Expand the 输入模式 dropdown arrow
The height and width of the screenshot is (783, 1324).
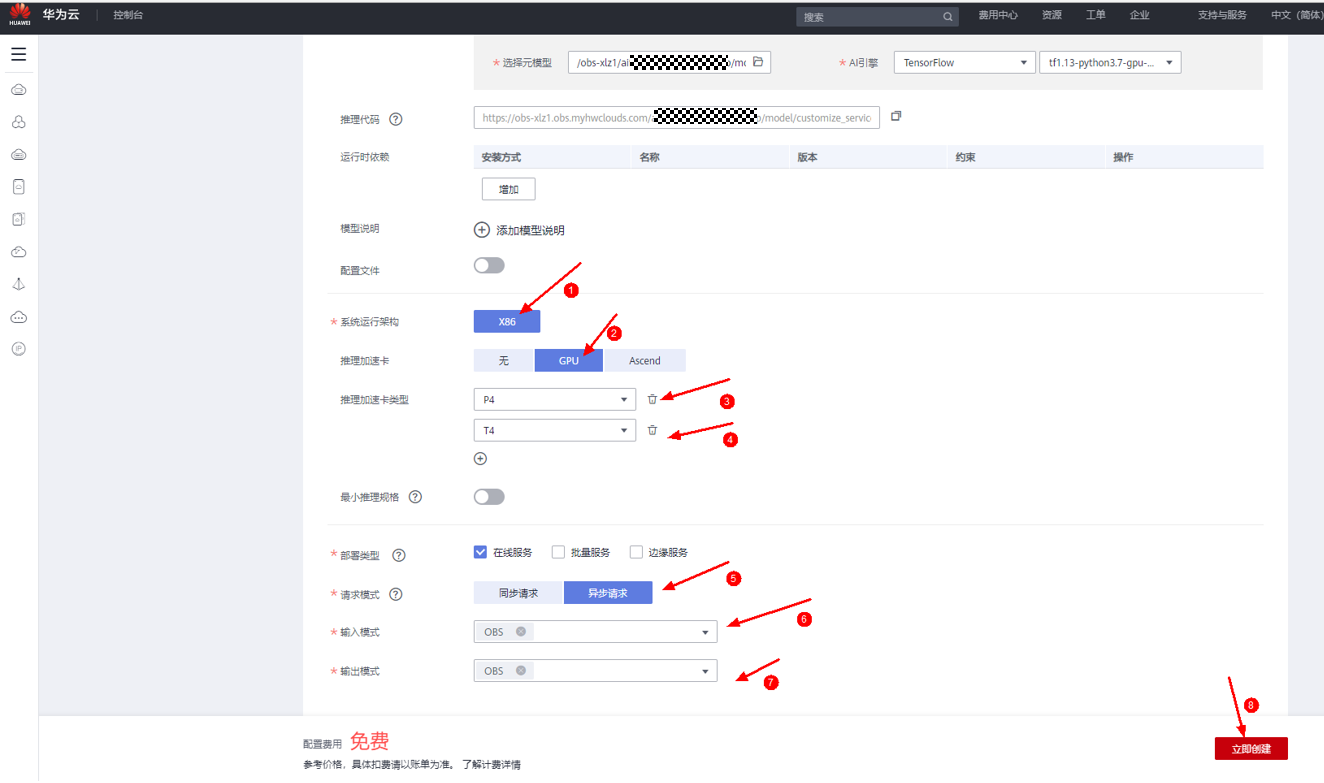pyautogui.click(x=705, y=633)
